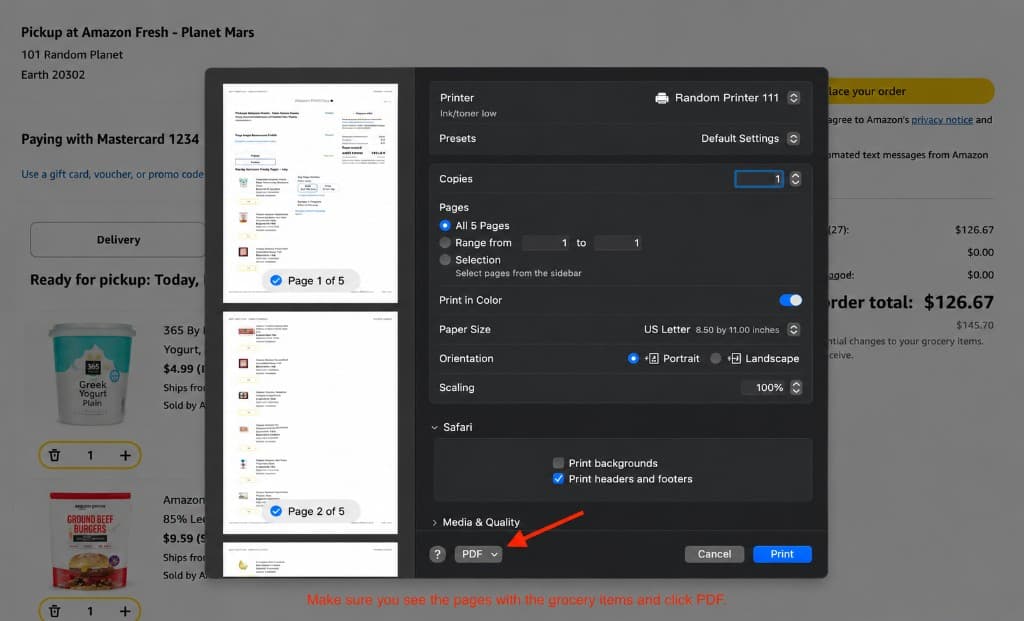Click the '$4.99' yogurt price text
The width and height of the screenshot is (1024, 621).
coord(178,368)
